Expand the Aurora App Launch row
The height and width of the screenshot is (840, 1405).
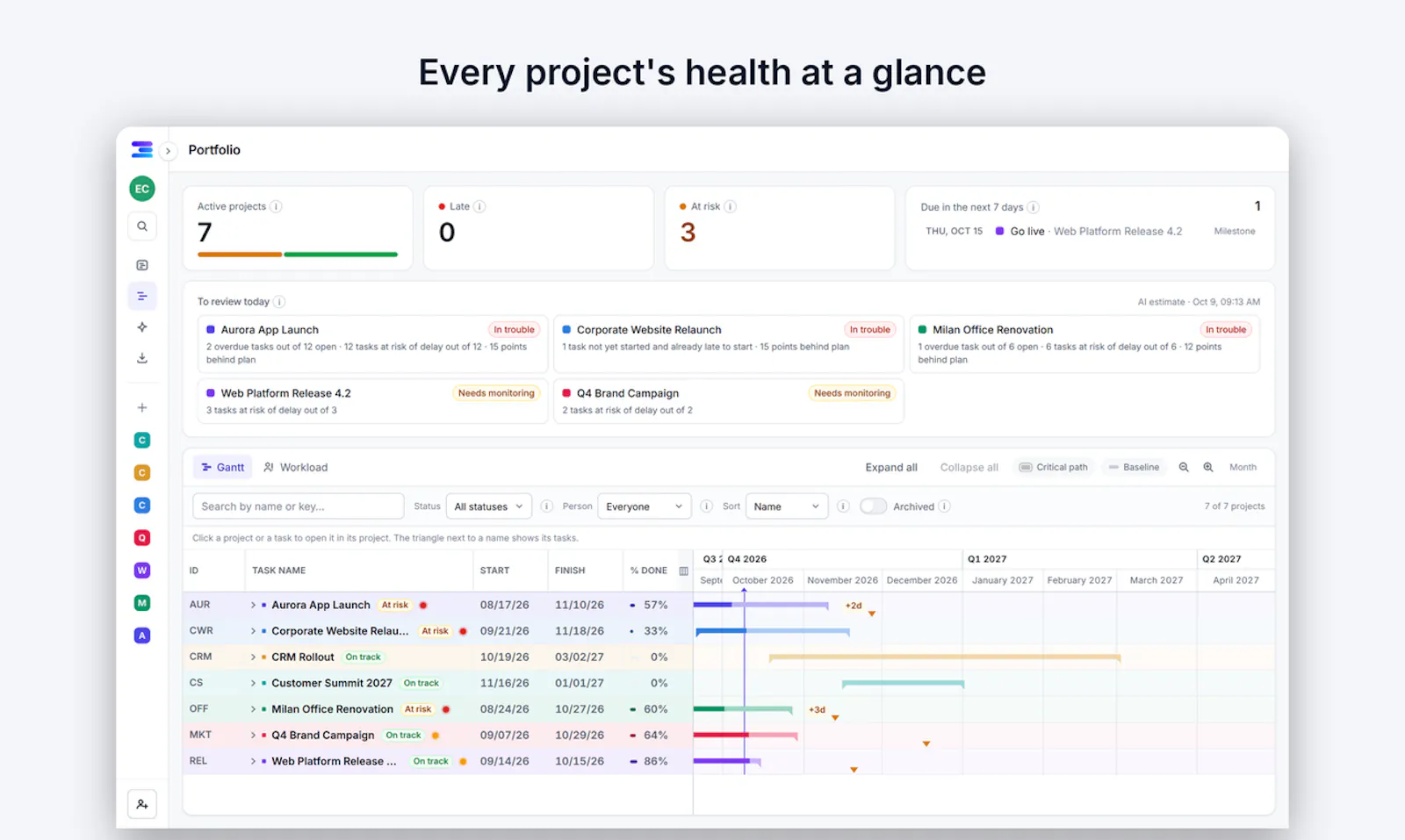click(253, 606)
